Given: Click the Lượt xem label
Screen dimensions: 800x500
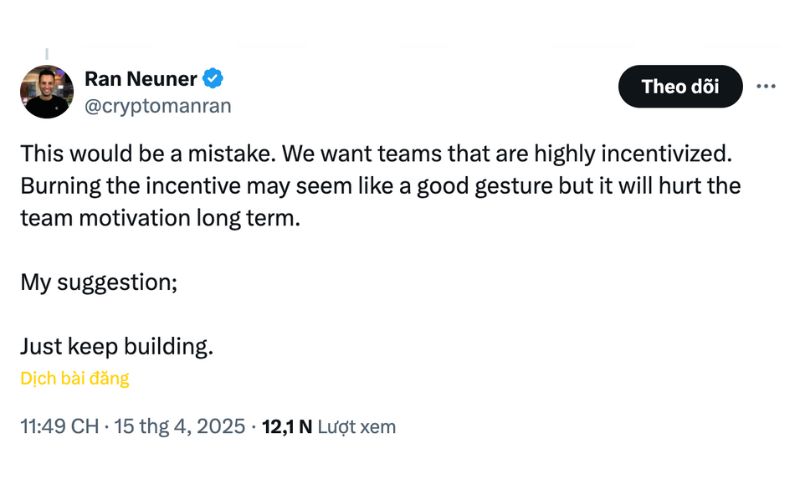Looking at the screenshot, I should click(357, 427).
